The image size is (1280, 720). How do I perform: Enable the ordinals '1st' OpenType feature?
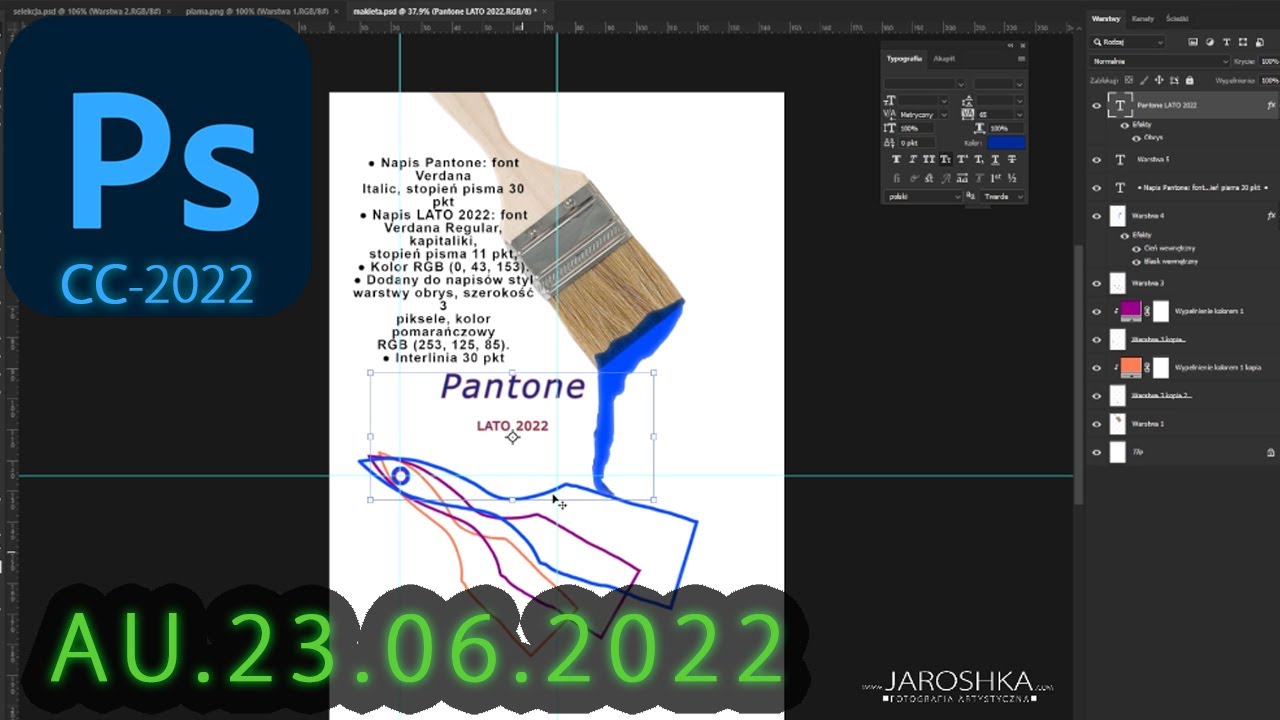(996, 178)
